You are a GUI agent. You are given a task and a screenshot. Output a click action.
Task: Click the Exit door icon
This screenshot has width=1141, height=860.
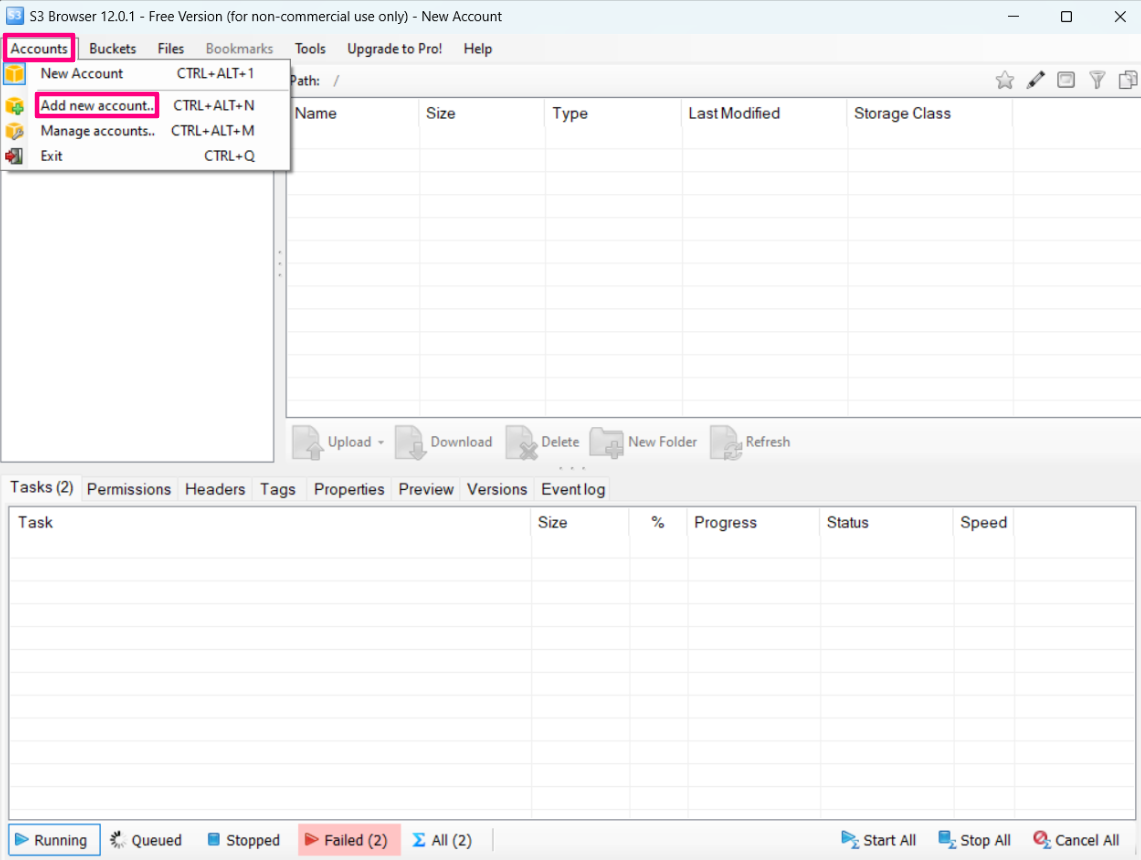15,156
